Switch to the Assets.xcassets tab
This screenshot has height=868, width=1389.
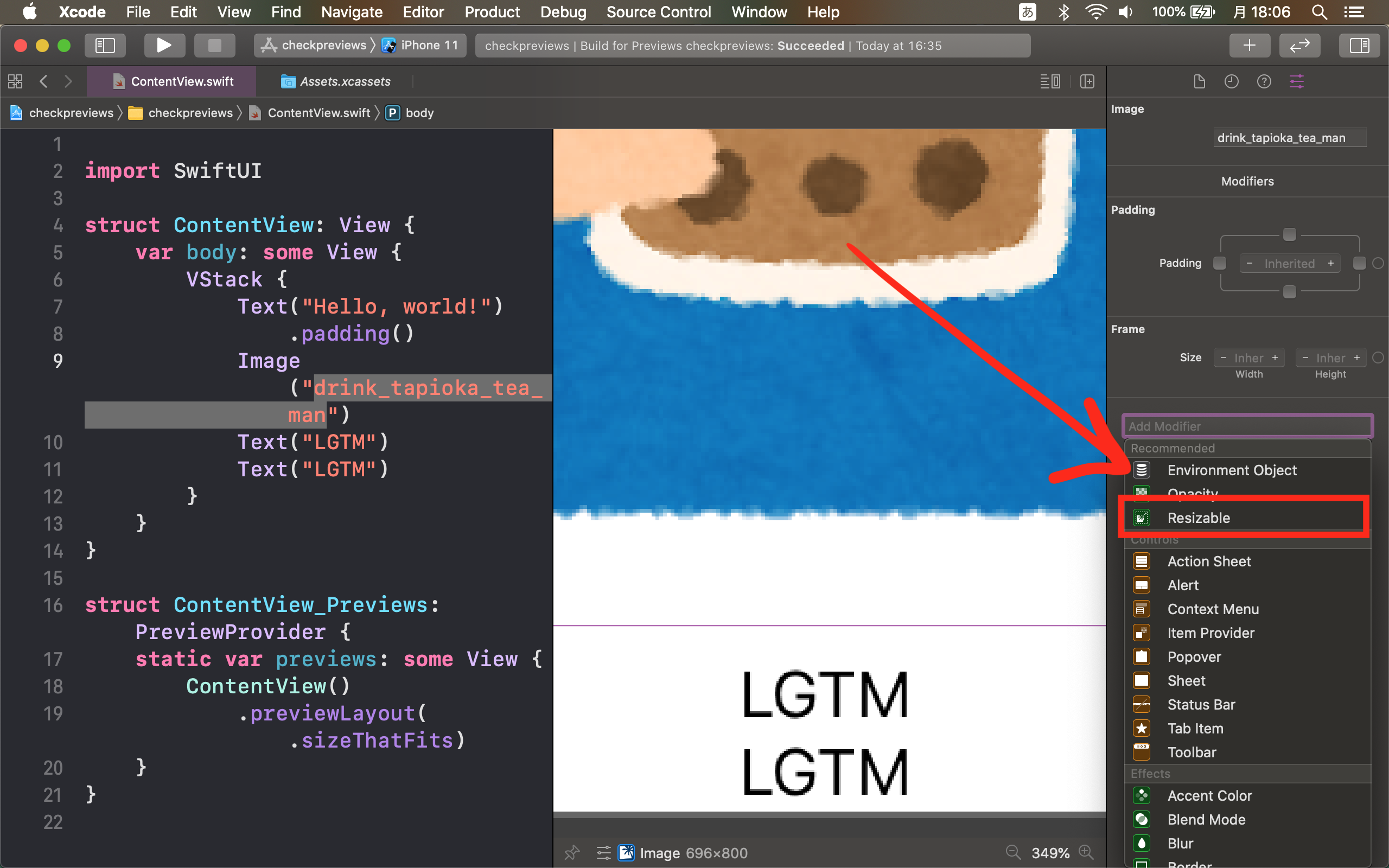point(345,81)
